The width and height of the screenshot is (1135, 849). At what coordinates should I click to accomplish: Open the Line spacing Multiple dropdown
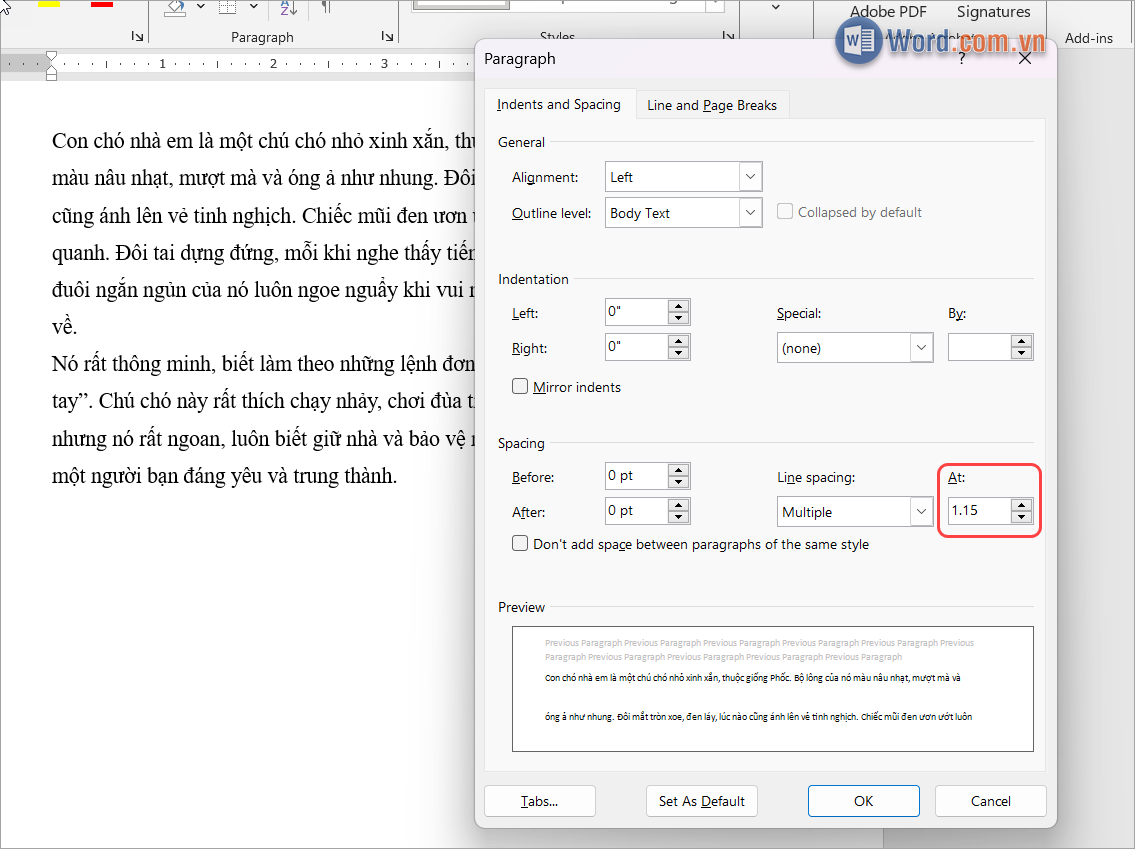(x=921, y=512)
